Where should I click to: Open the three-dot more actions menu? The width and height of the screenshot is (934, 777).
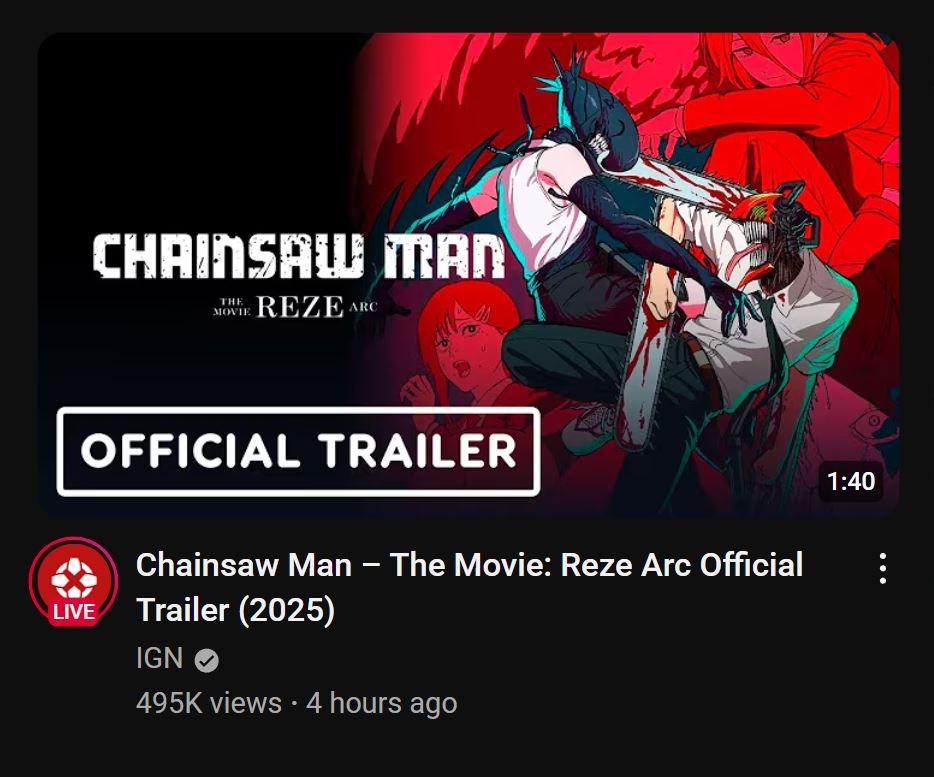(x=883, y=568)
